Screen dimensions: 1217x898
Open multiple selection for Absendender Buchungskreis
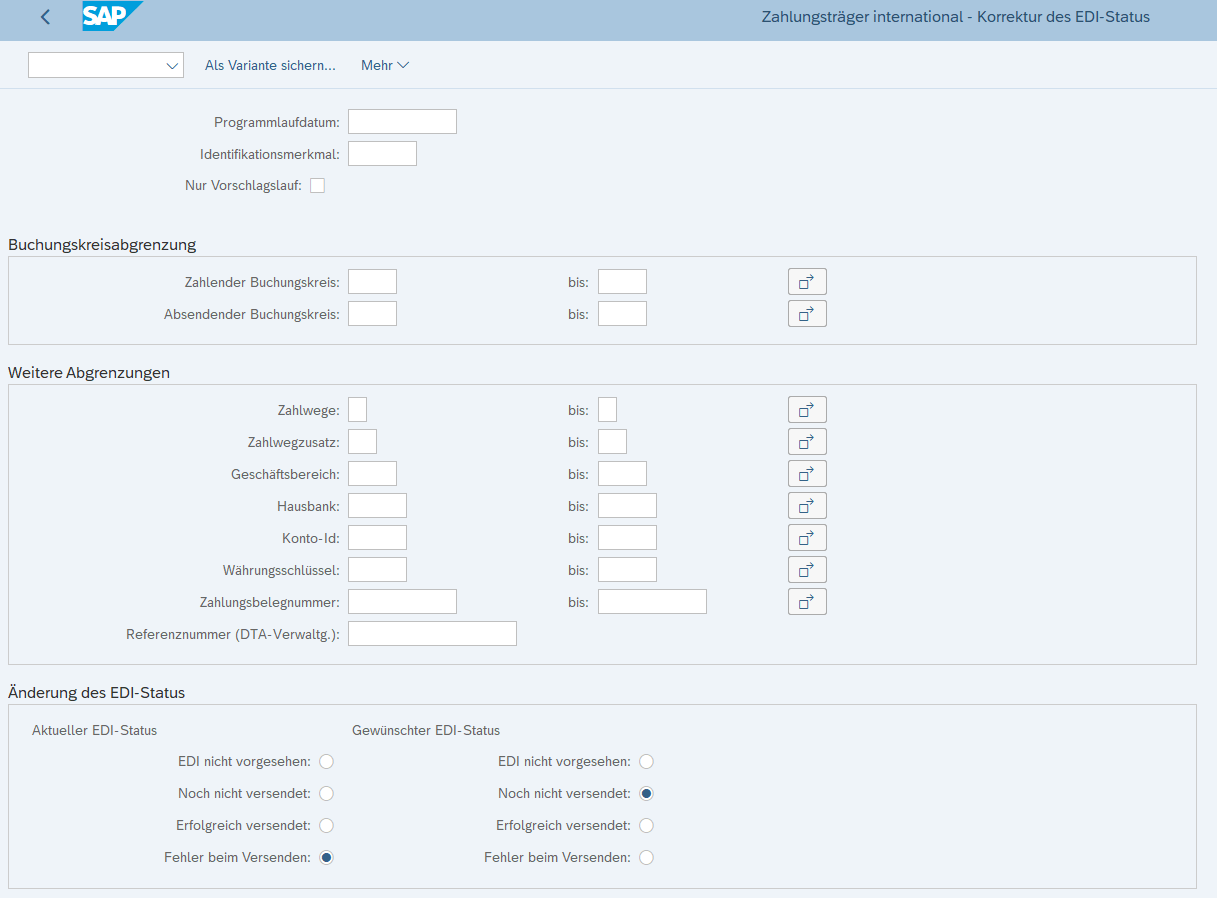(x=807, y=314)
